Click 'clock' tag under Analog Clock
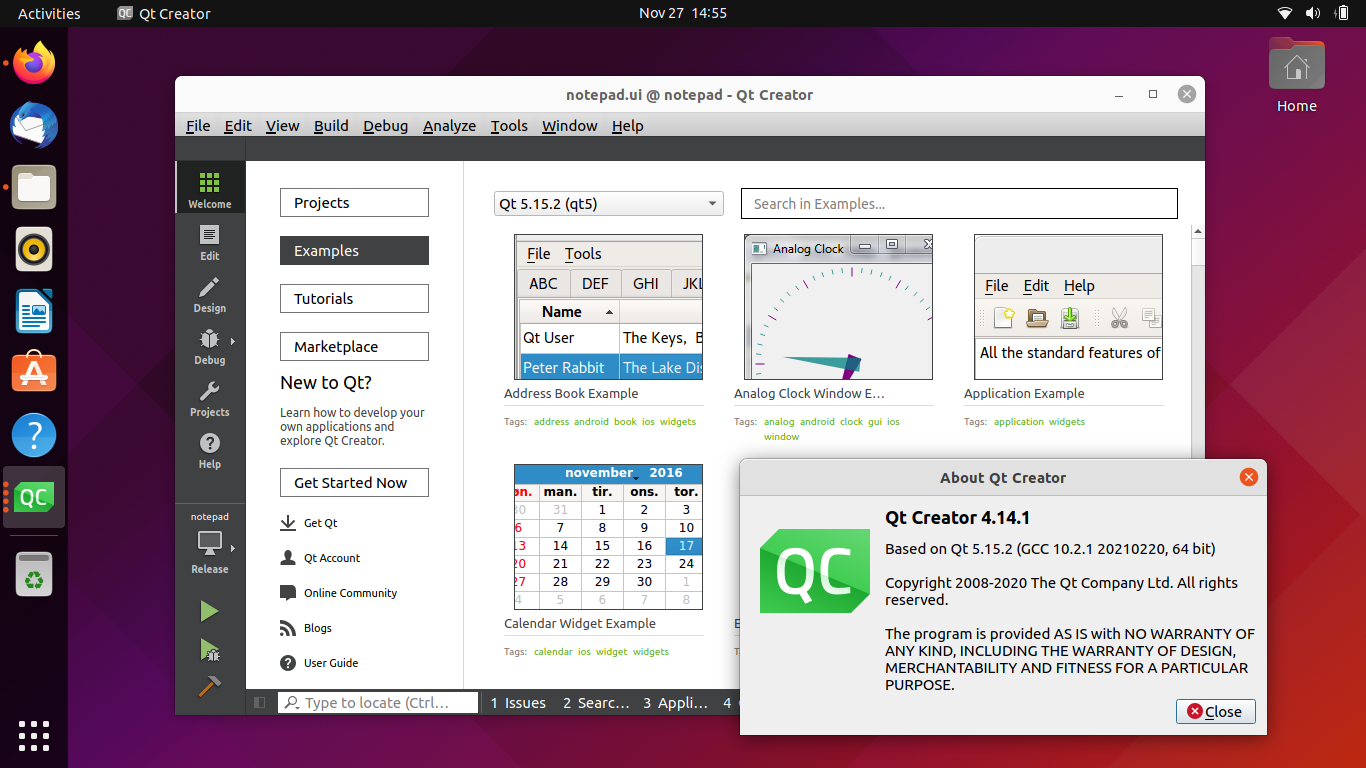The height and width of the screenshot is (768, 1366). tap(851, 422)
